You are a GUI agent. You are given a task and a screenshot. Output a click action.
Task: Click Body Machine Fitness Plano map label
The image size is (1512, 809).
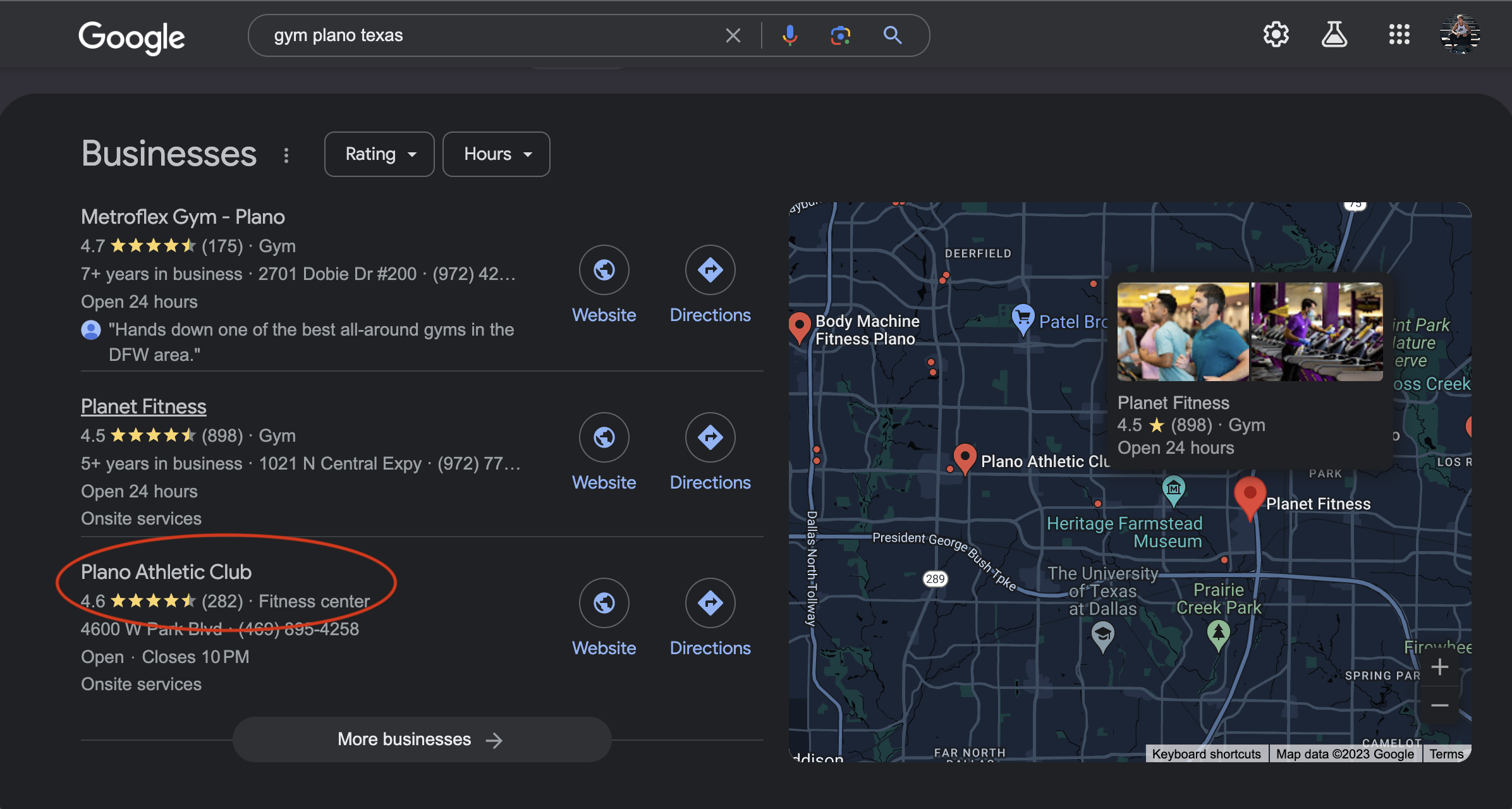[x=867, y=330]
